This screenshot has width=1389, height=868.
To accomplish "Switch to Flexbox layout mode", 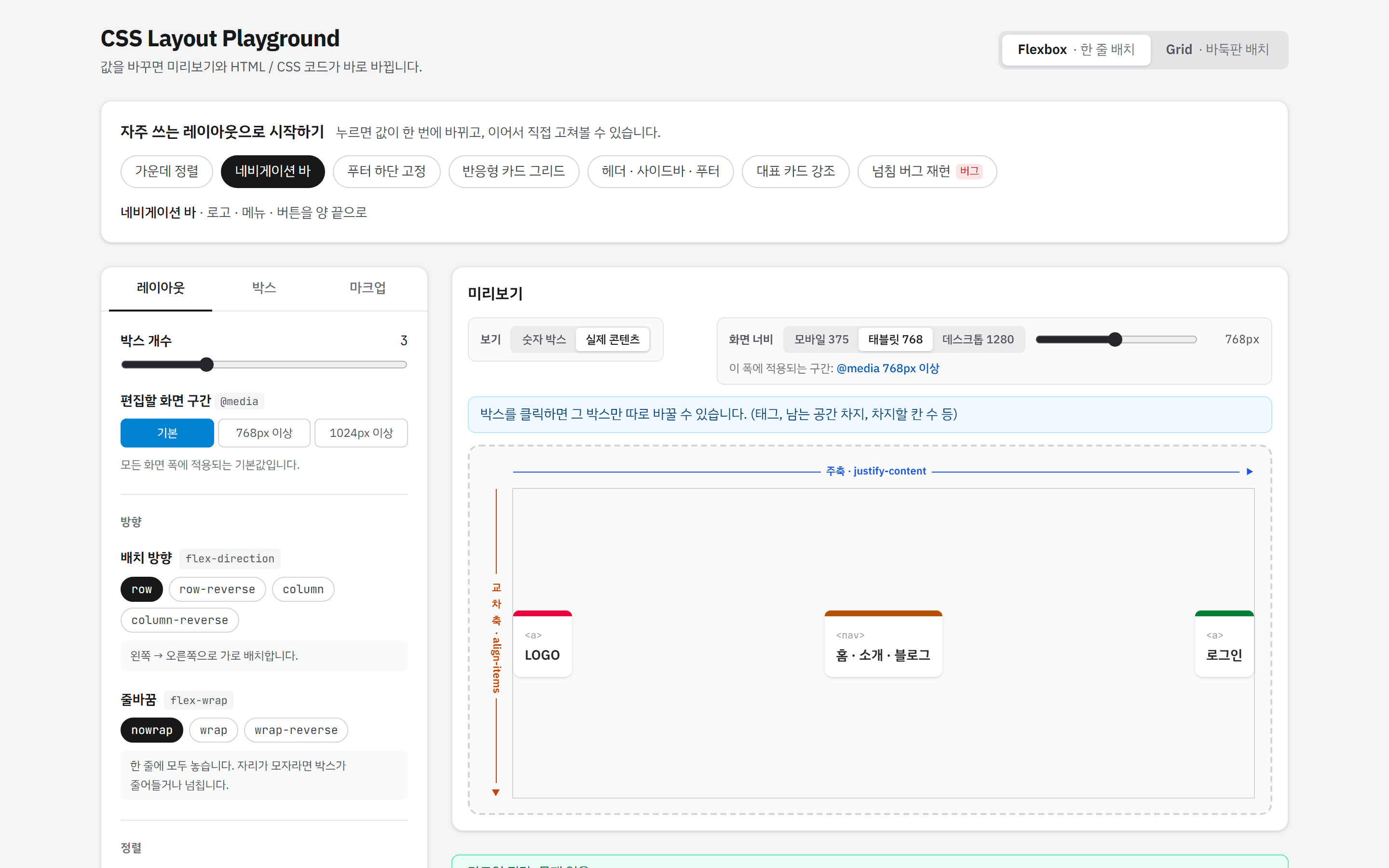I will (x=1076, y=49).
